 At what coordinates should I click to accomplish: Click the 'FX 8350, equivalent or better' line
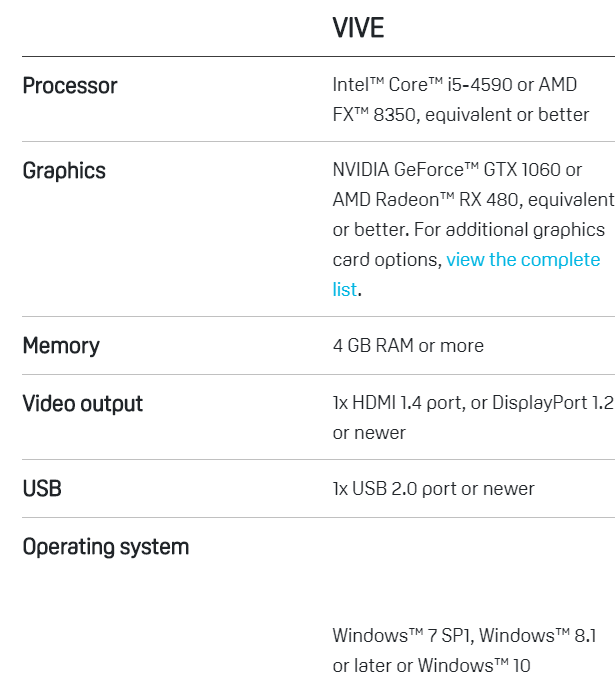click(460, 114)
